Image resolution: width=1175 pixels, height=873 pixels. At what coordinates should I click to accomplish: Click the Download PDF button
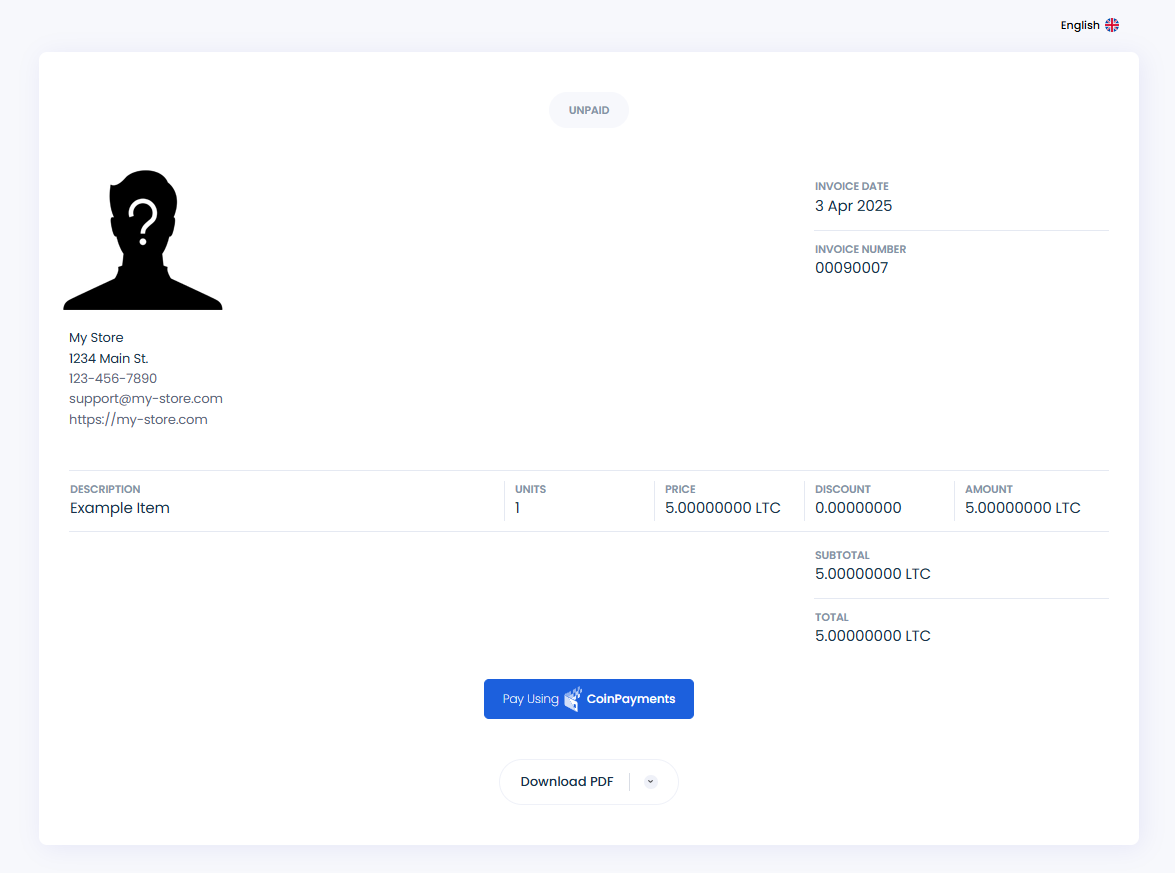coord(567,781)
